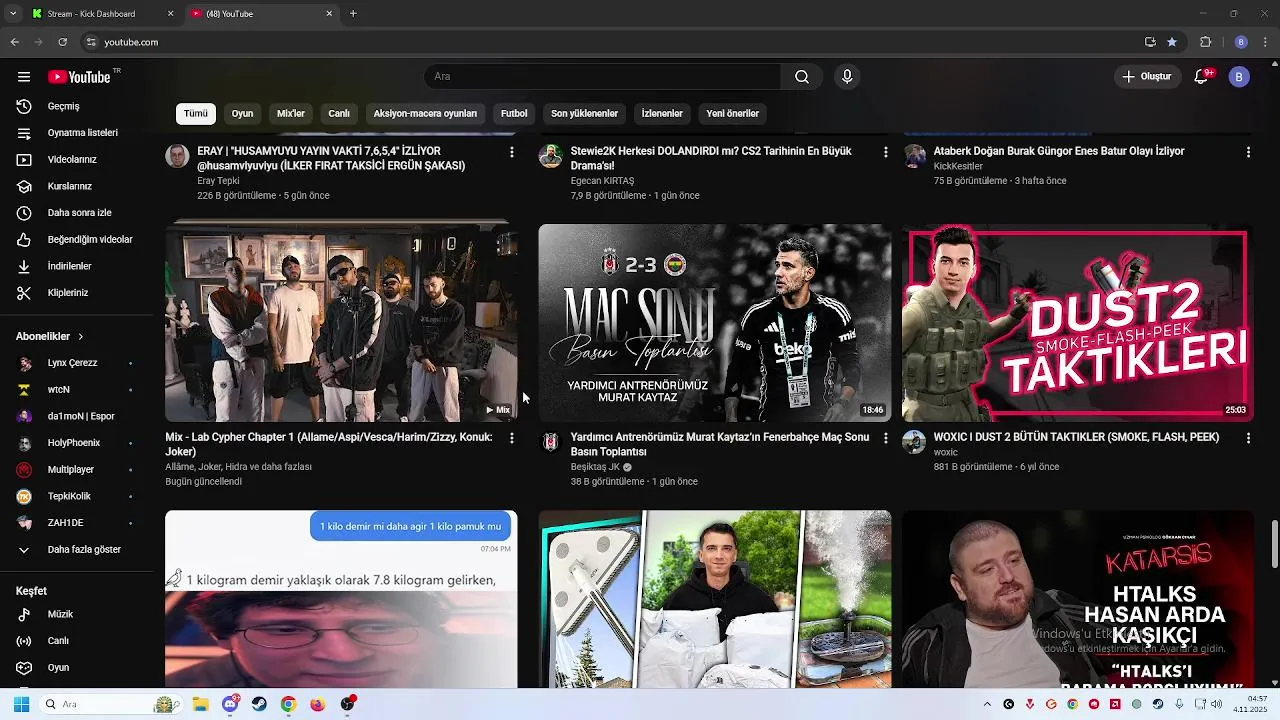Open options for Ataberk Doğan video
Screen dimensions: 1280x720
point(1248,152)
